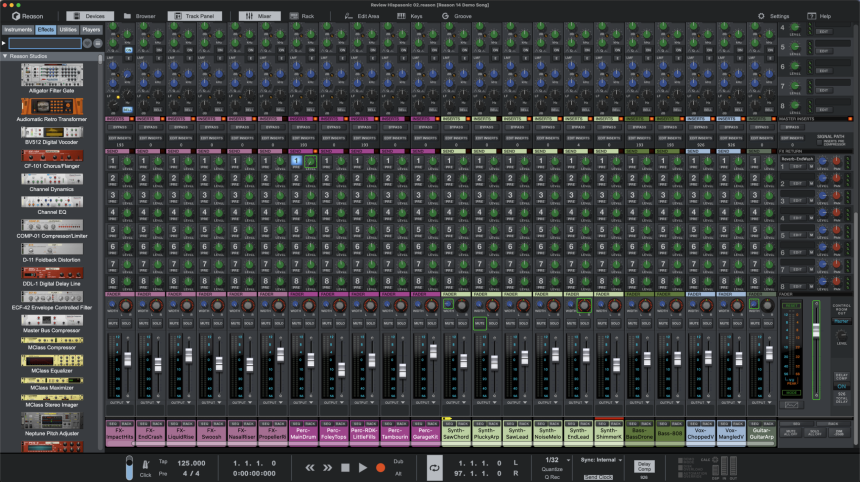Open the Output dropdown of FX-ImpactHits channel
The image size is (860, 482).
(120, 402)
